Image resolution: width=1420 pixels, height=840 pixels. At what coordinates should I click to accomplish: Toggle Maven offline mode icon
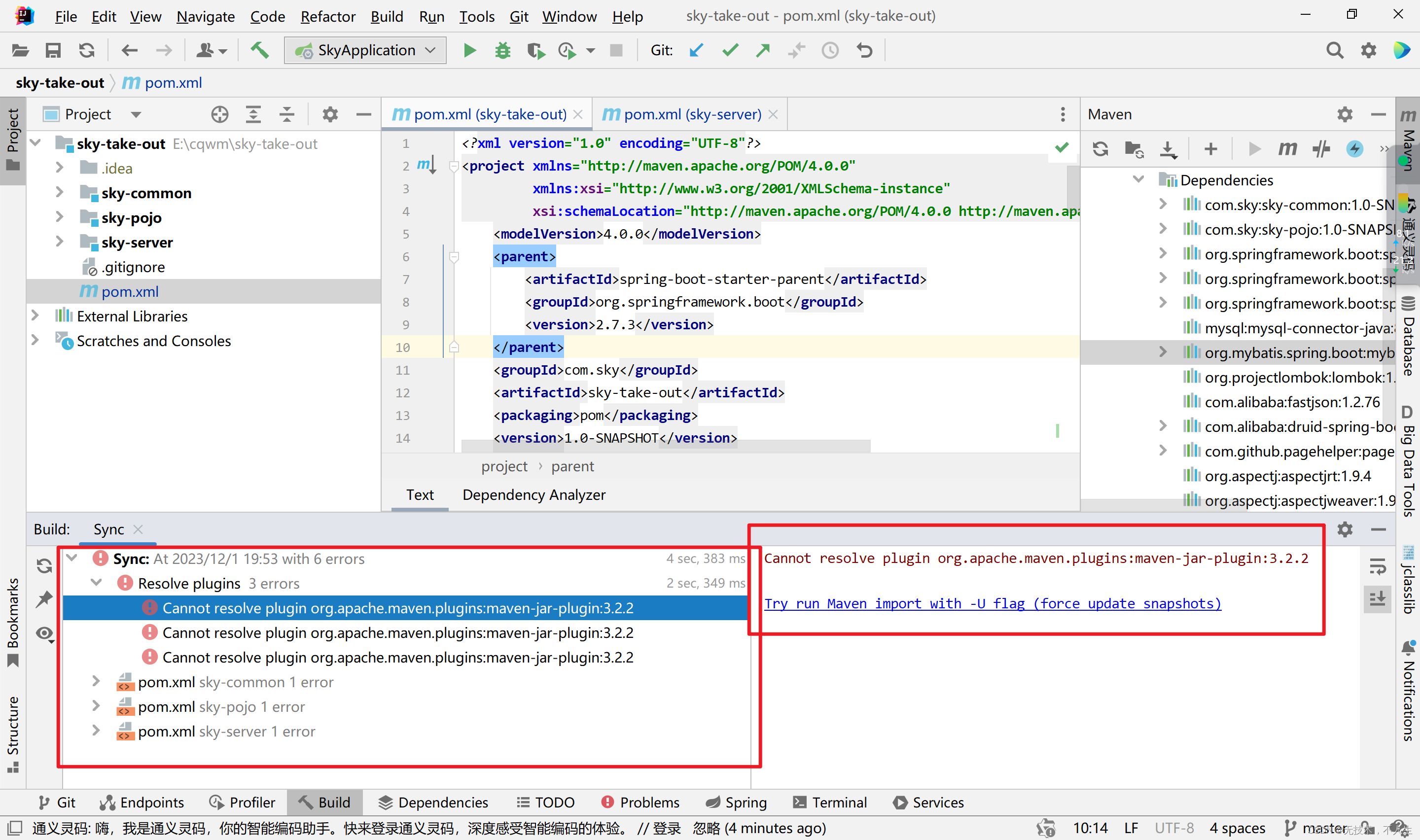tap(1320, 149)
